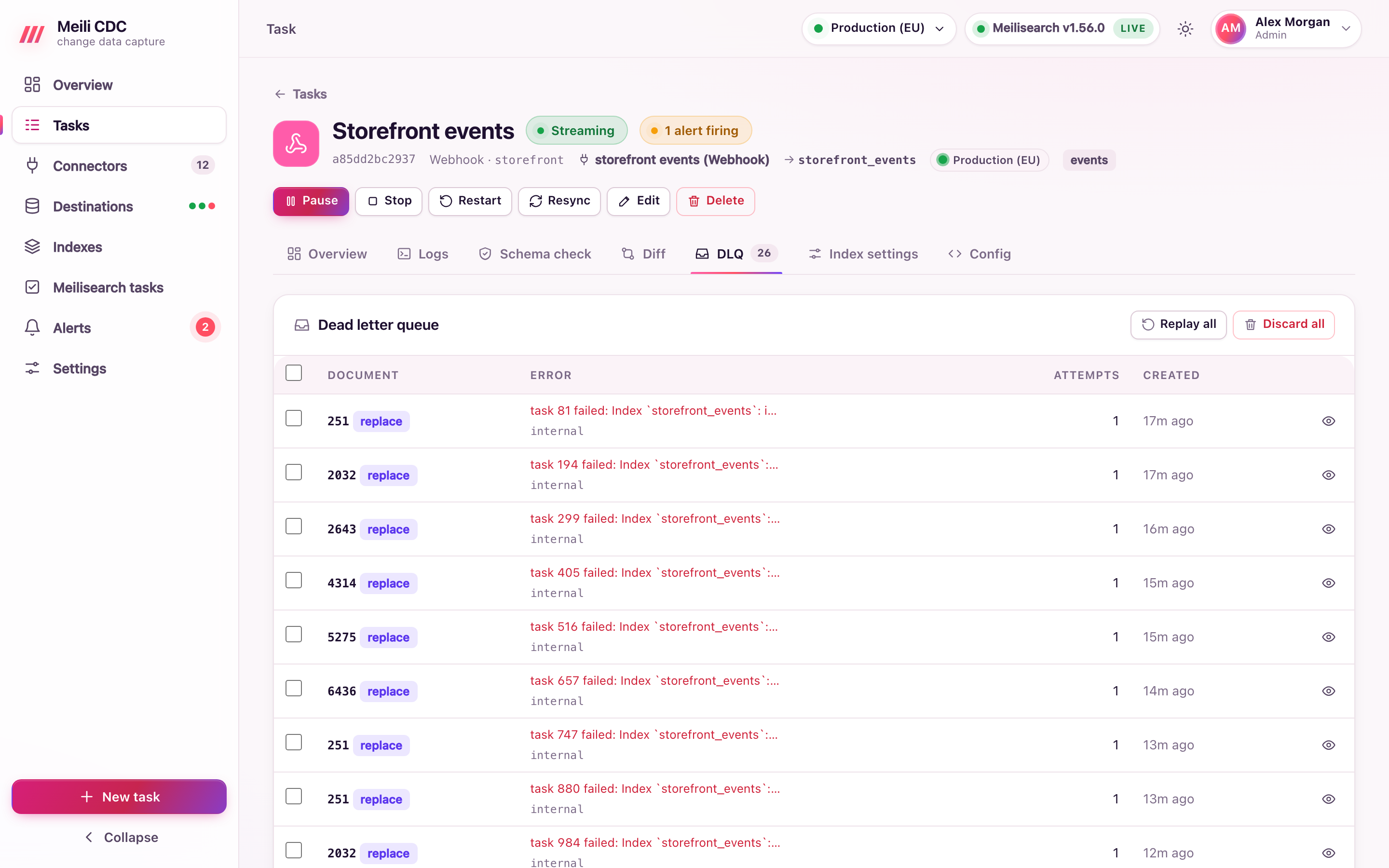
Task: View details of document 2032 task 194
Action: (x=1328, y=475)
